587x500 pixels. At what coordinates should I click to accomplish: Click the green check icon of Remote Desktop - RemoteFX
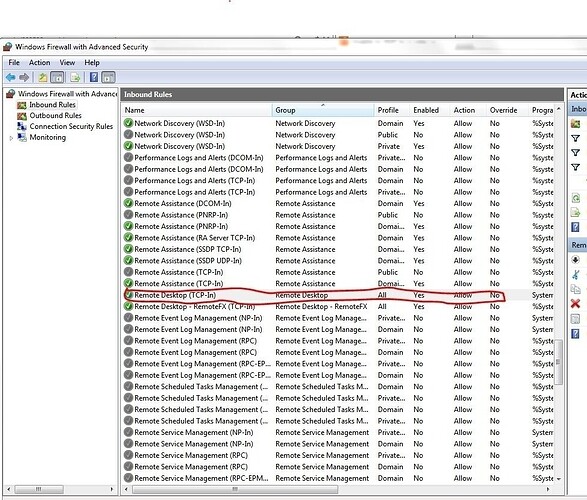pyautogui.click(x=128, y=307)
